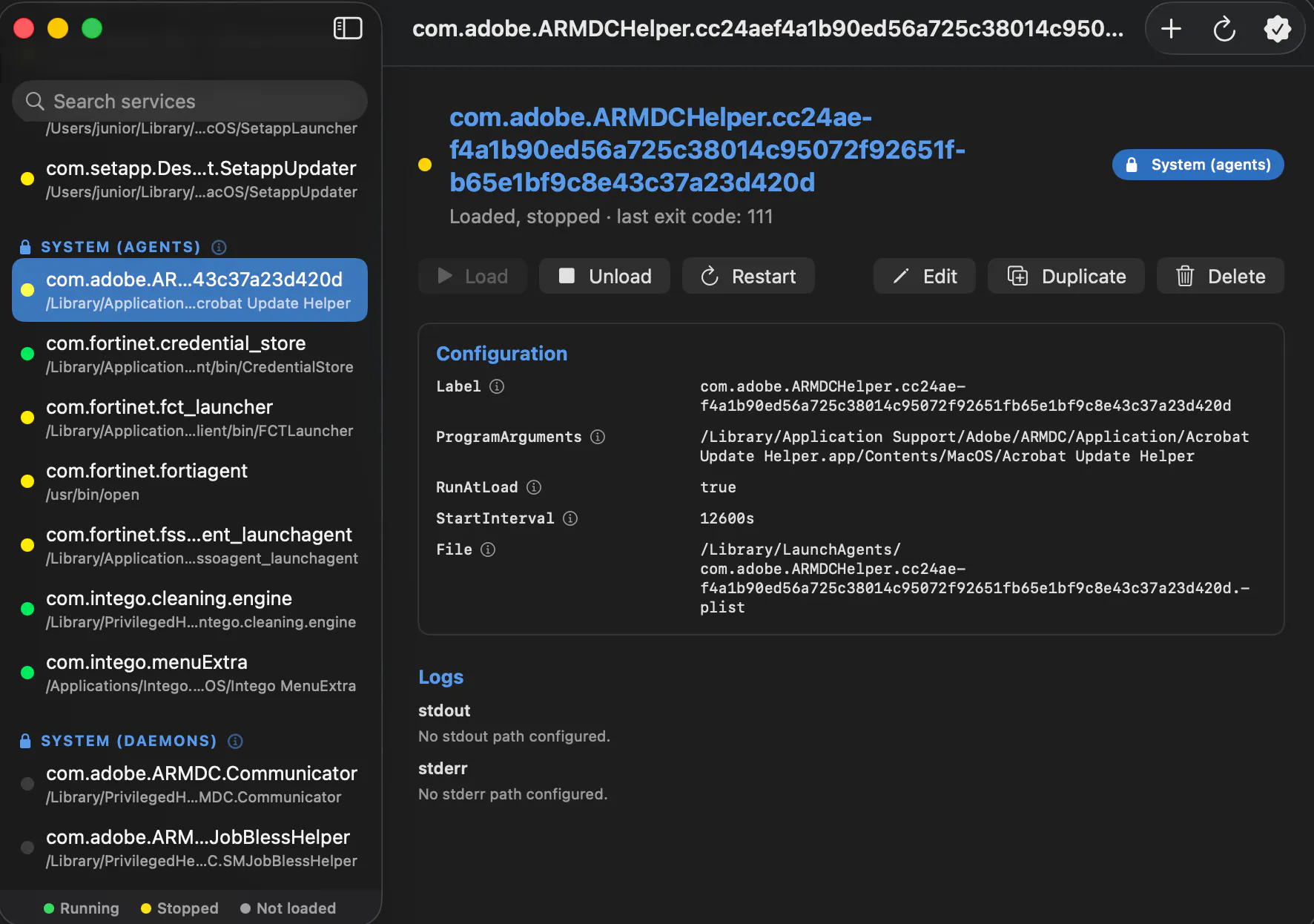The height and width of the screenshot is (924, 1314).
Task: Select com.adobe.ARM...JobBlessHelper daemon
Action: (x=190, y=848)
